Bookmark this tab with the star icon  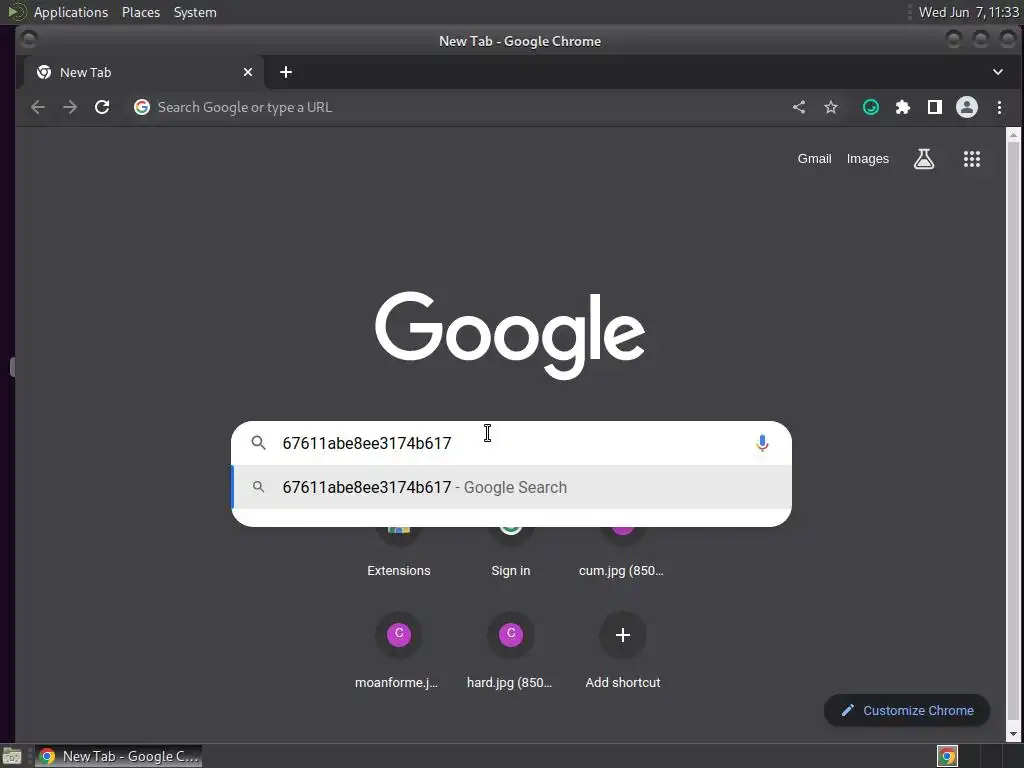831,107
